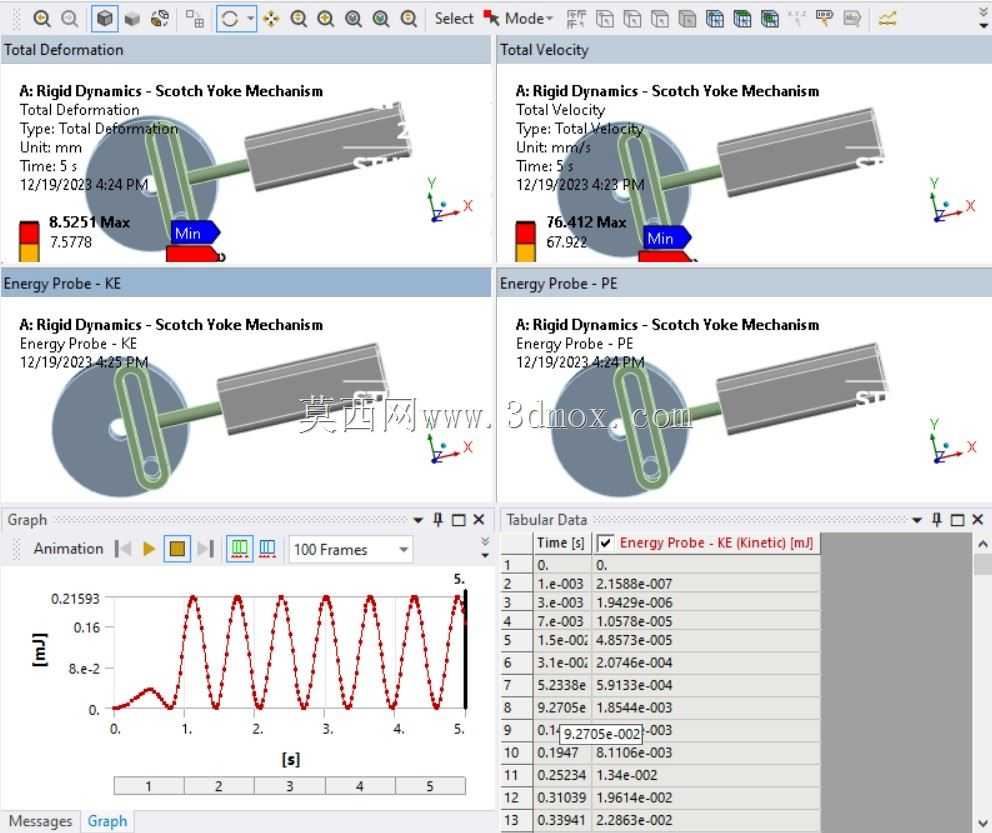Click the smart select icon right of Mode
Screen dimensions: 992x833
pos(575,19)
